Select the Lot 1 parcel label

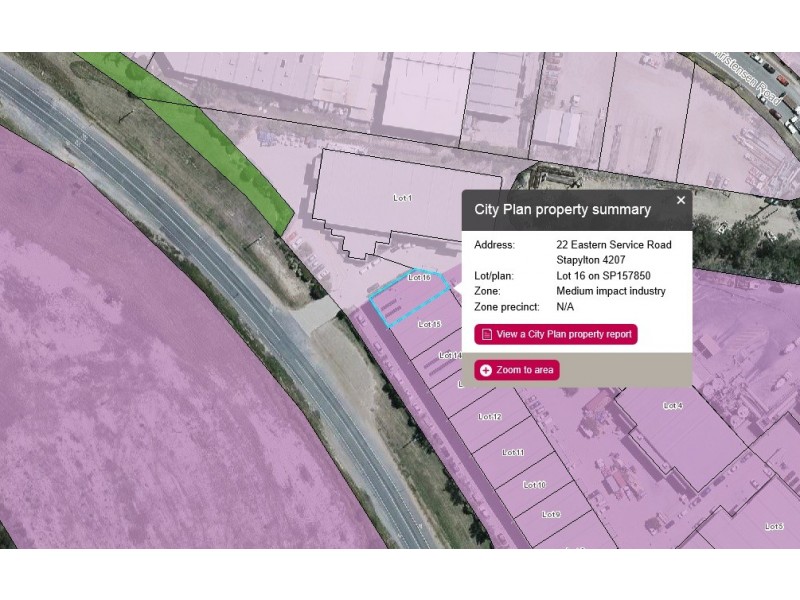(x=403, y=197)
